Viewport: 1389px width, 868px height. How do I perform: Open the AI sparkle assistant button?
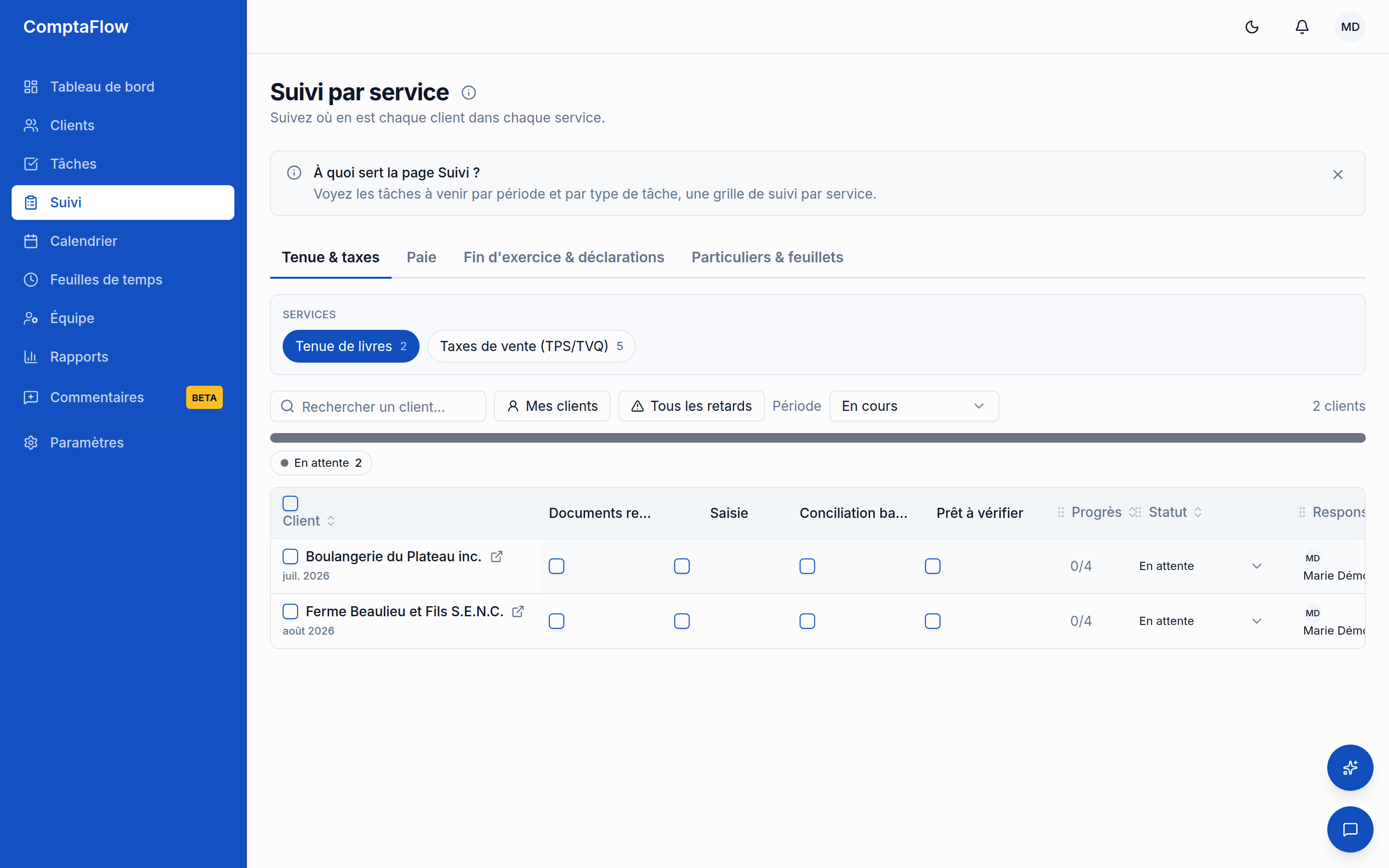coord(1350,768)
